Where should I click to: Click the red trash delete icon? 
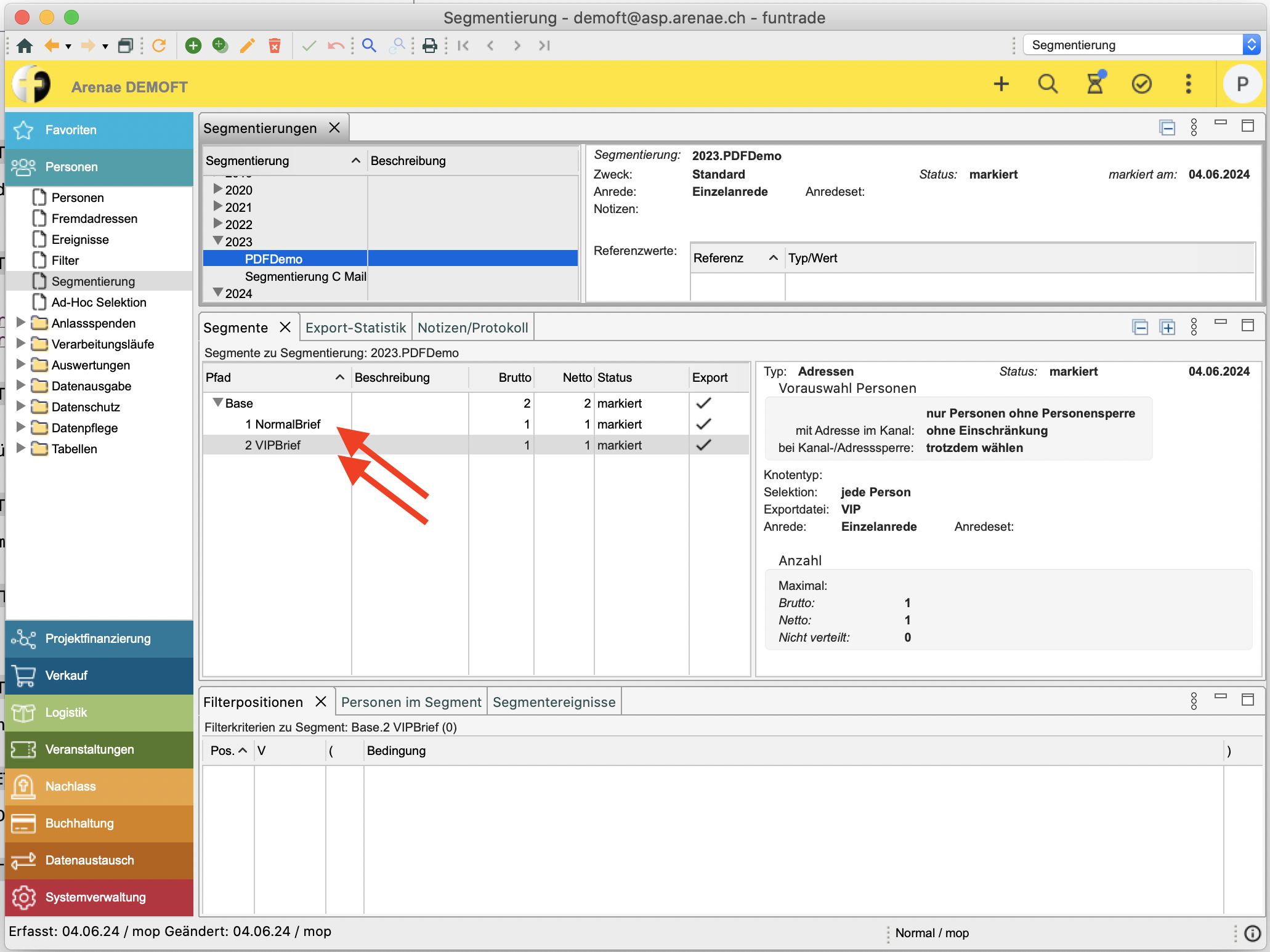[x=275, y=46]
